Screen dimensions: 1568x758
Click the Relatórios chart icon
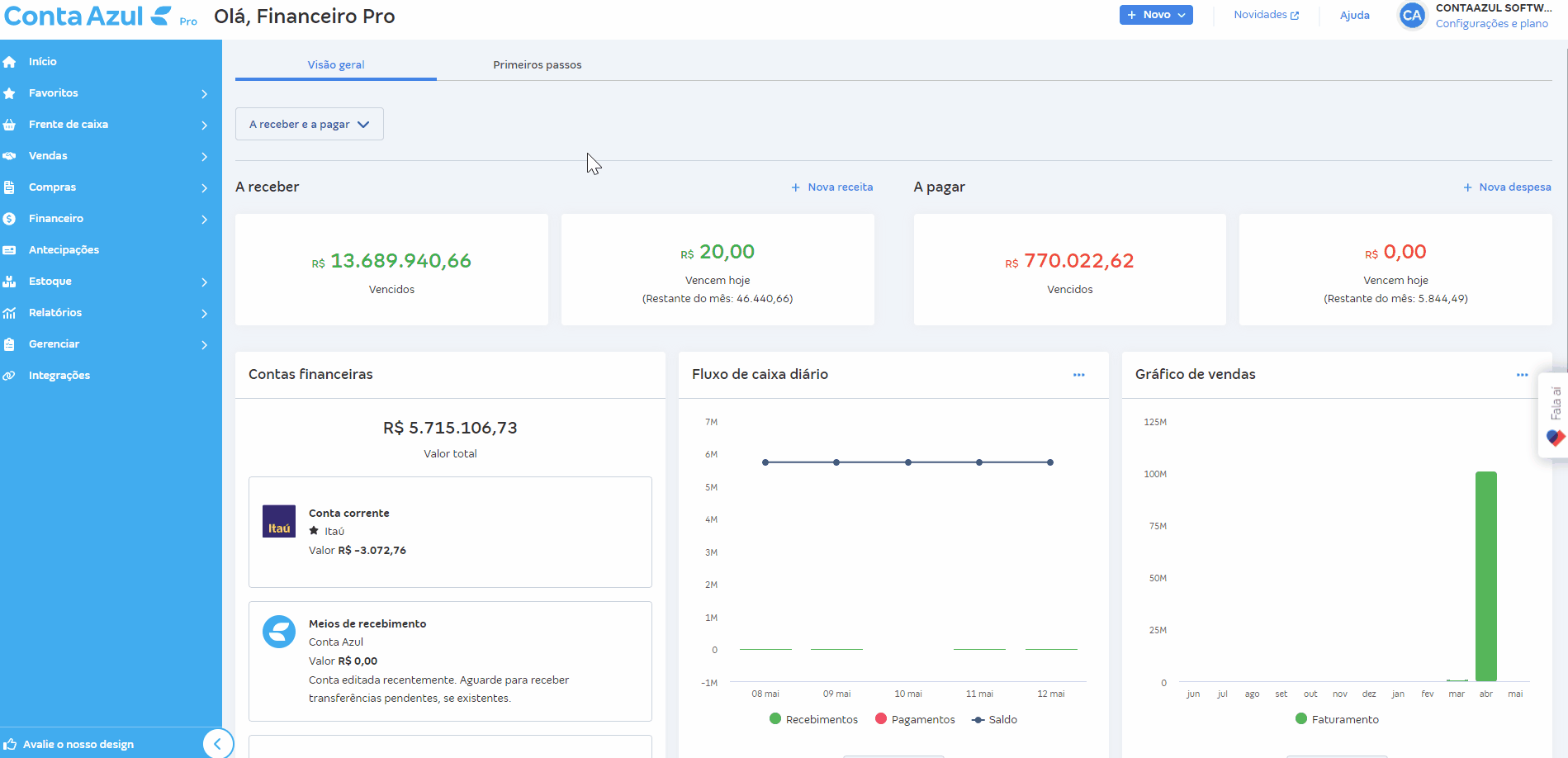click(x=9, y=313)
